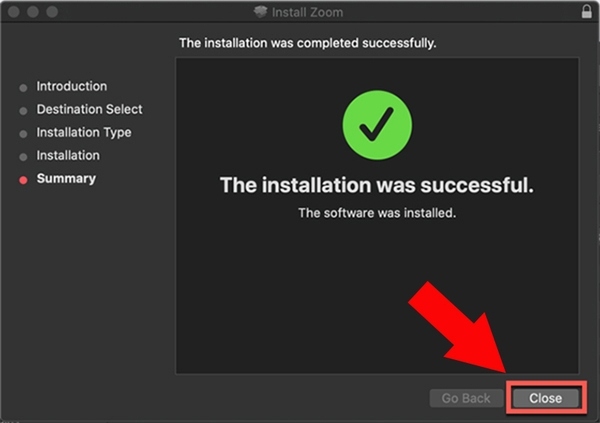Choose Installation Type in the sidebar

coord(84,132)
